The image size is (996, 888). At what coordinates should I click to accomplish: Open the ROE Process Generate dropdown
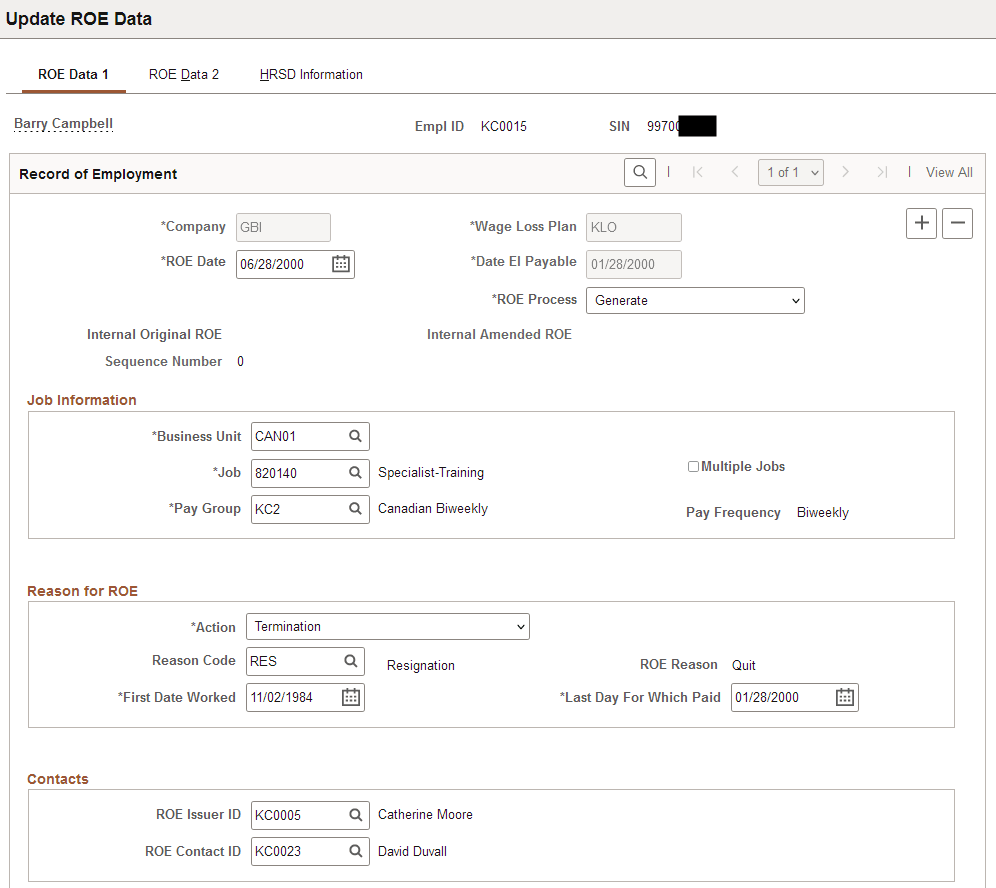coord(696,300)
